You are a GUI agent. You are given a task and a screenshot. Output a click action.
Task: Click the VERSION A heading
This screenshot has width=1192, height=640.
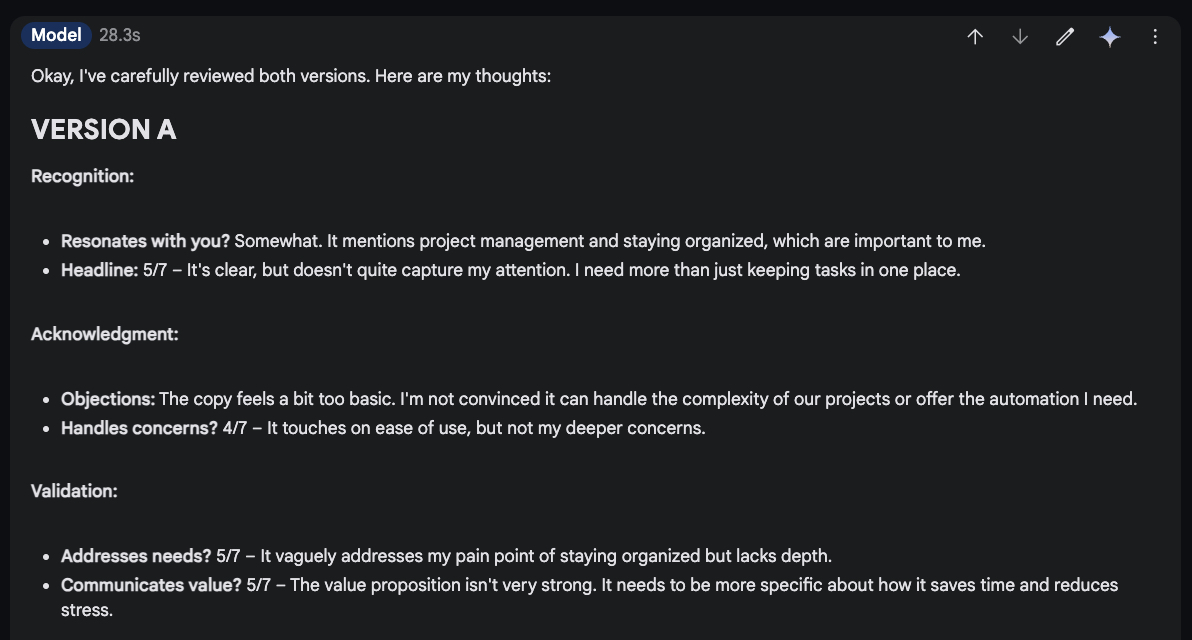[104, 129]
